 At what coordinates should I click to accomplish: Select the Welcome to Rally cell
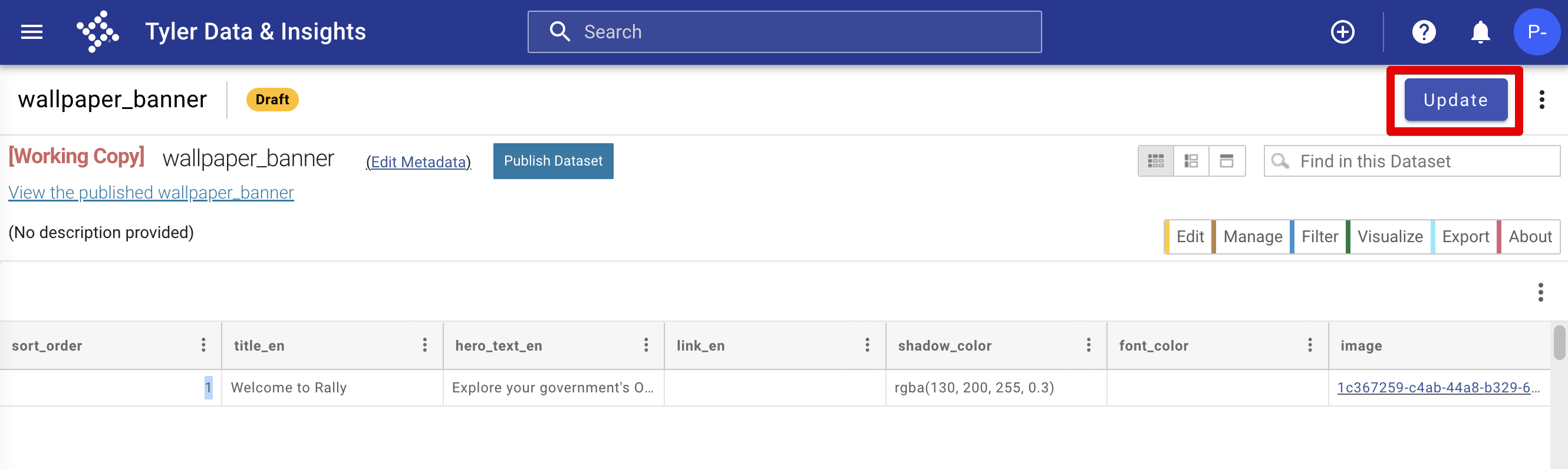click(x=332, y=388)
